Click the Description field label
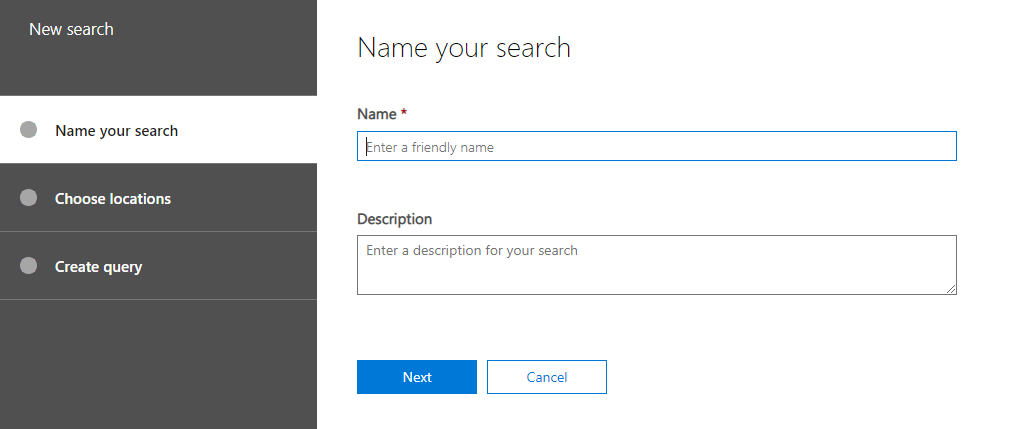 tap(394, 219)
